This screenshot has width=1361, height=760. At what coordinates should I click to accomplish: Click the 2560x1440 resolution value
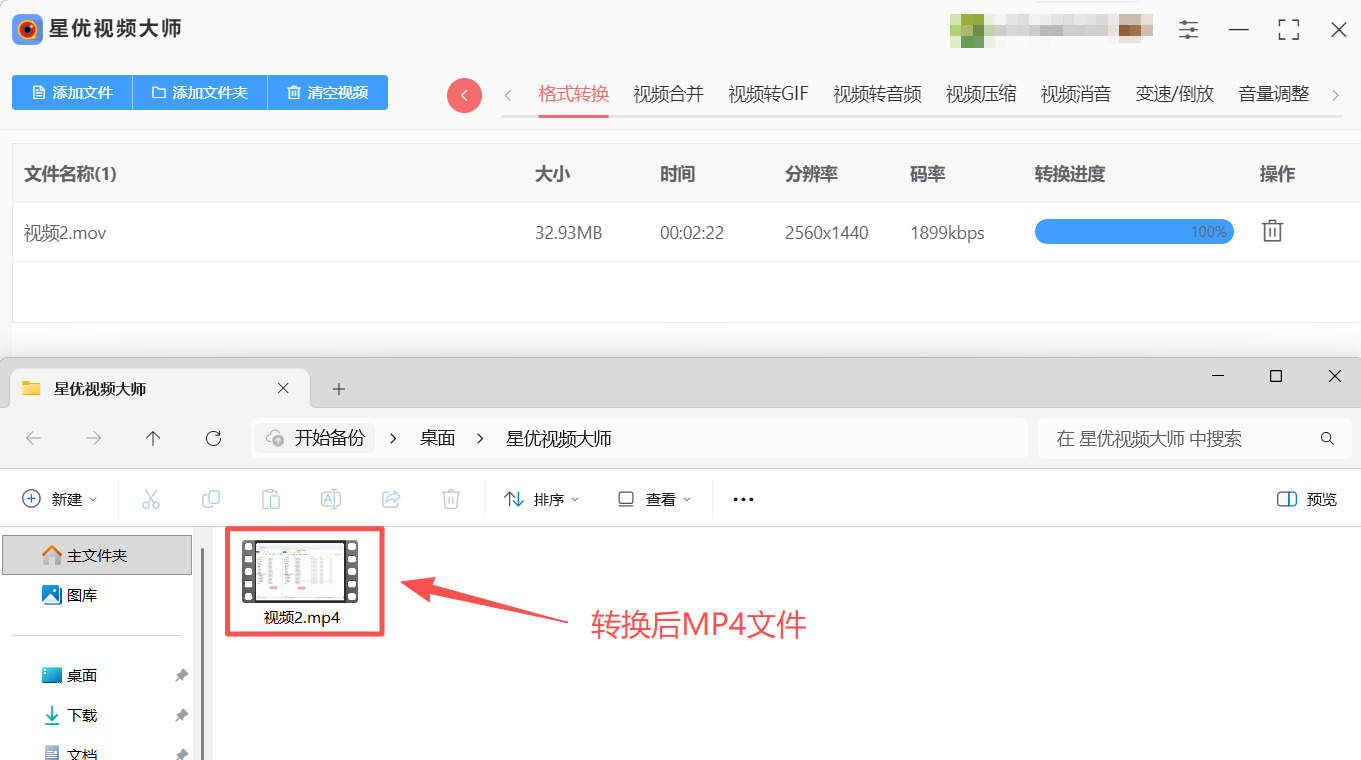pos(827,233)
